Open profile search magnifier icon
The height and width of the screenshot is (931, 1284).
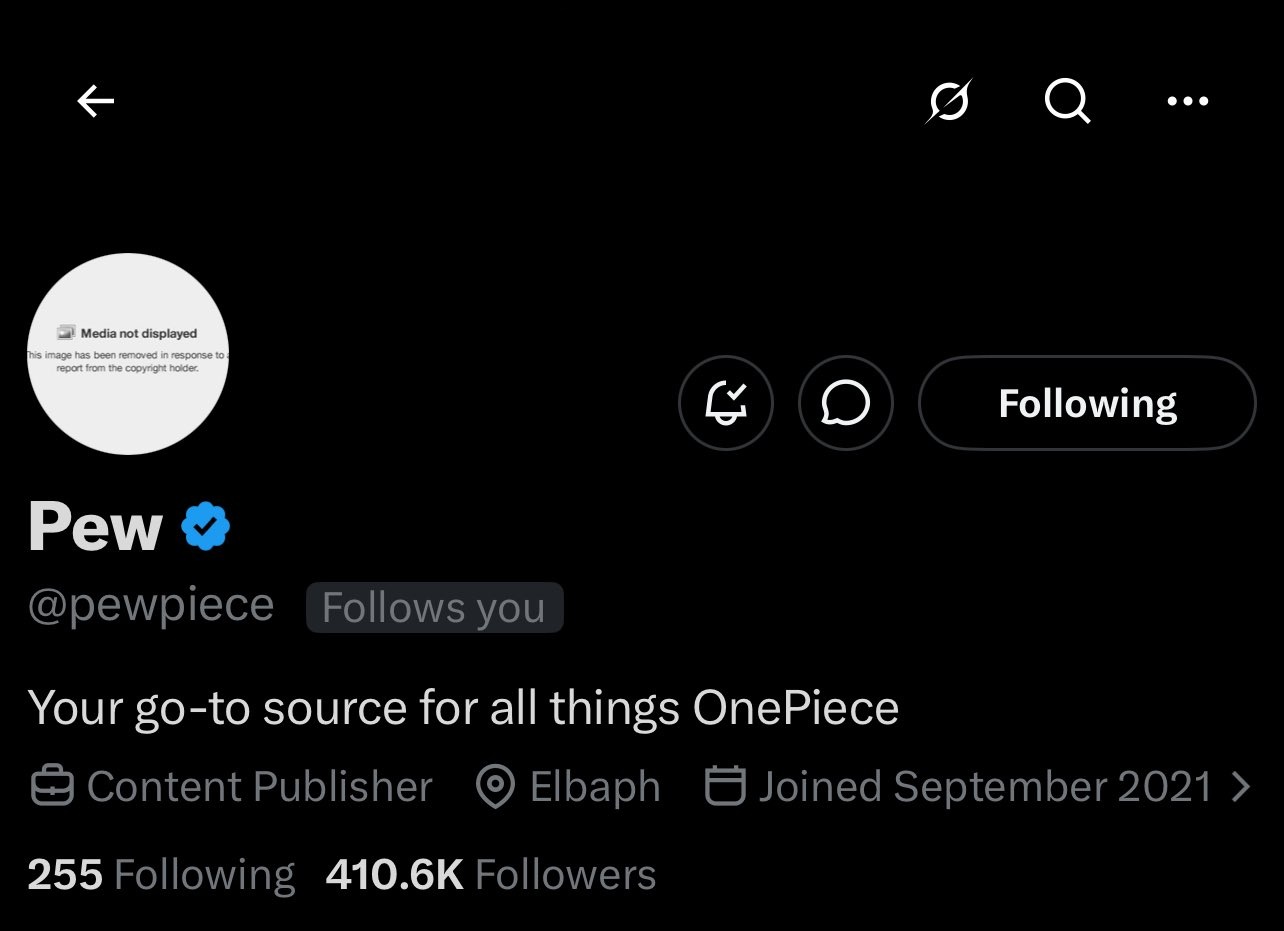point(1067,101)
